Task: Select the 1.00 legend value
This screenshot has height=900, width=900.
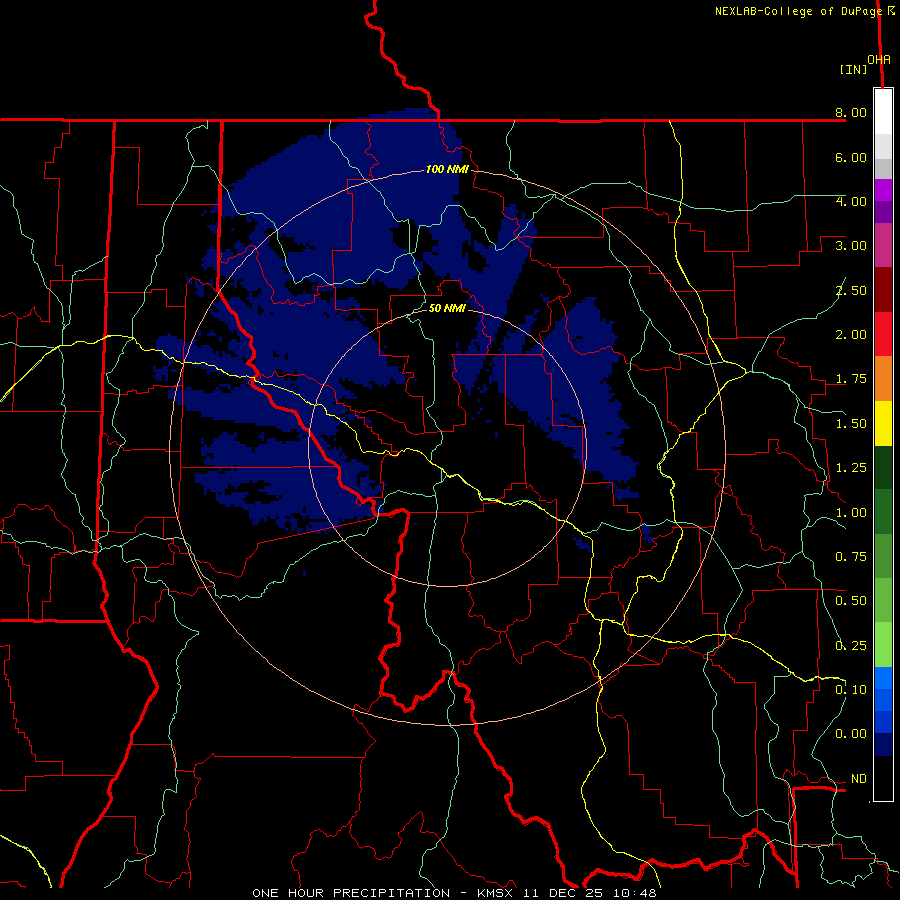Action: pyautogui.click(x=851, y=513)
